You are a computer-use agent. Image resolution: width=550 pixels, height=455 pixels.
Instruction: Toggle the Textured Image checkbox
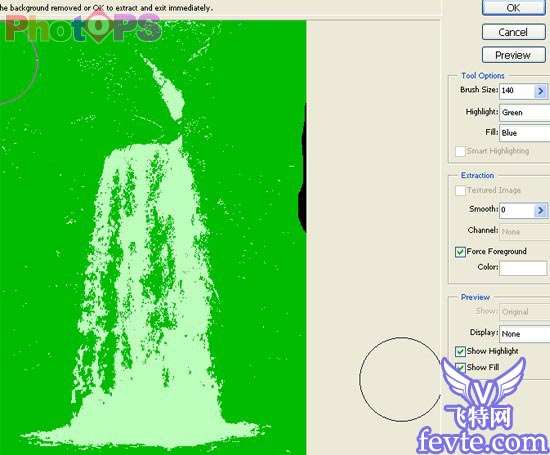460,190
